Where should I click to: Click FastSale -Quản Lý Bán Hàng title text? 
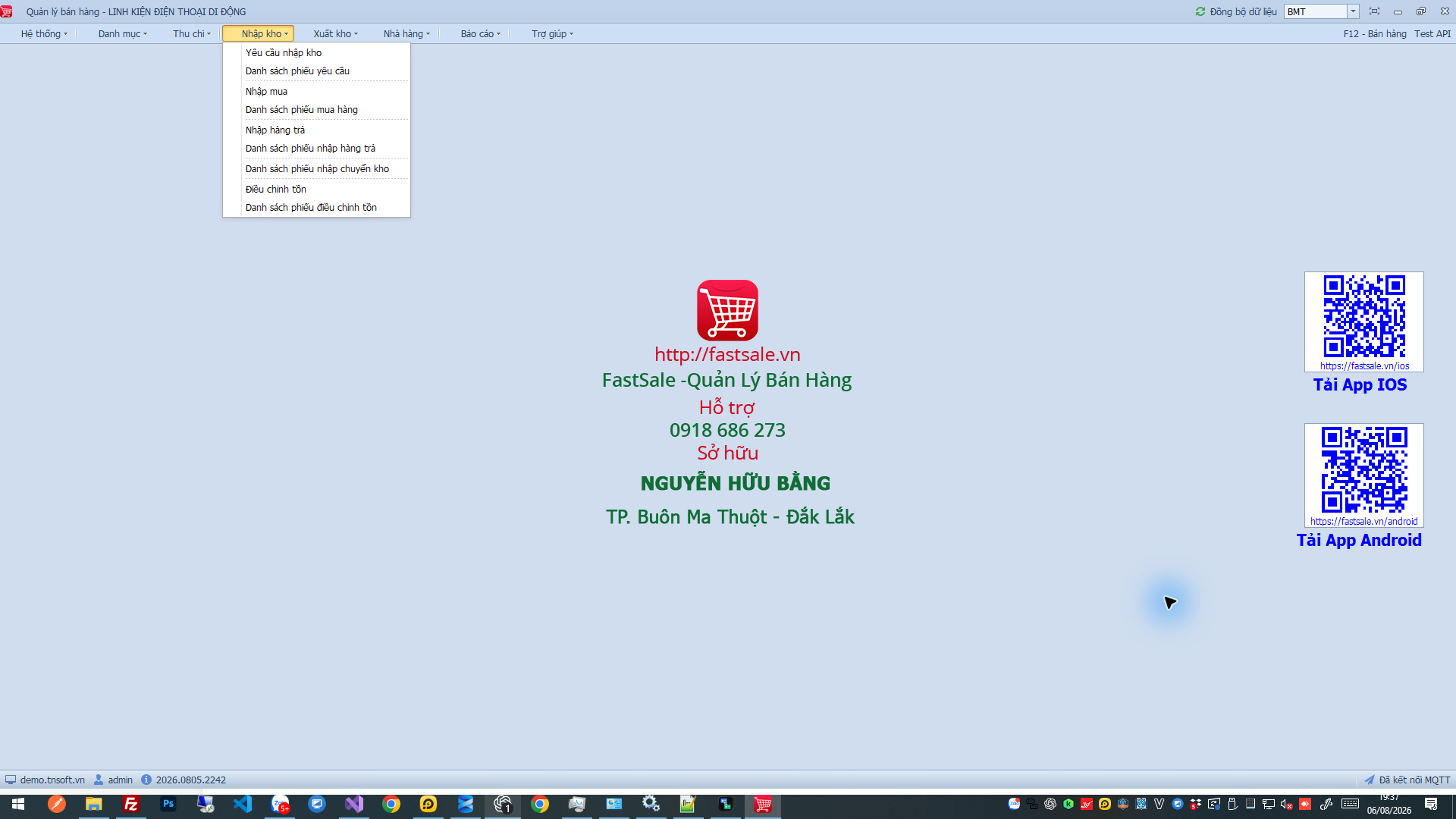pos(726,380)
